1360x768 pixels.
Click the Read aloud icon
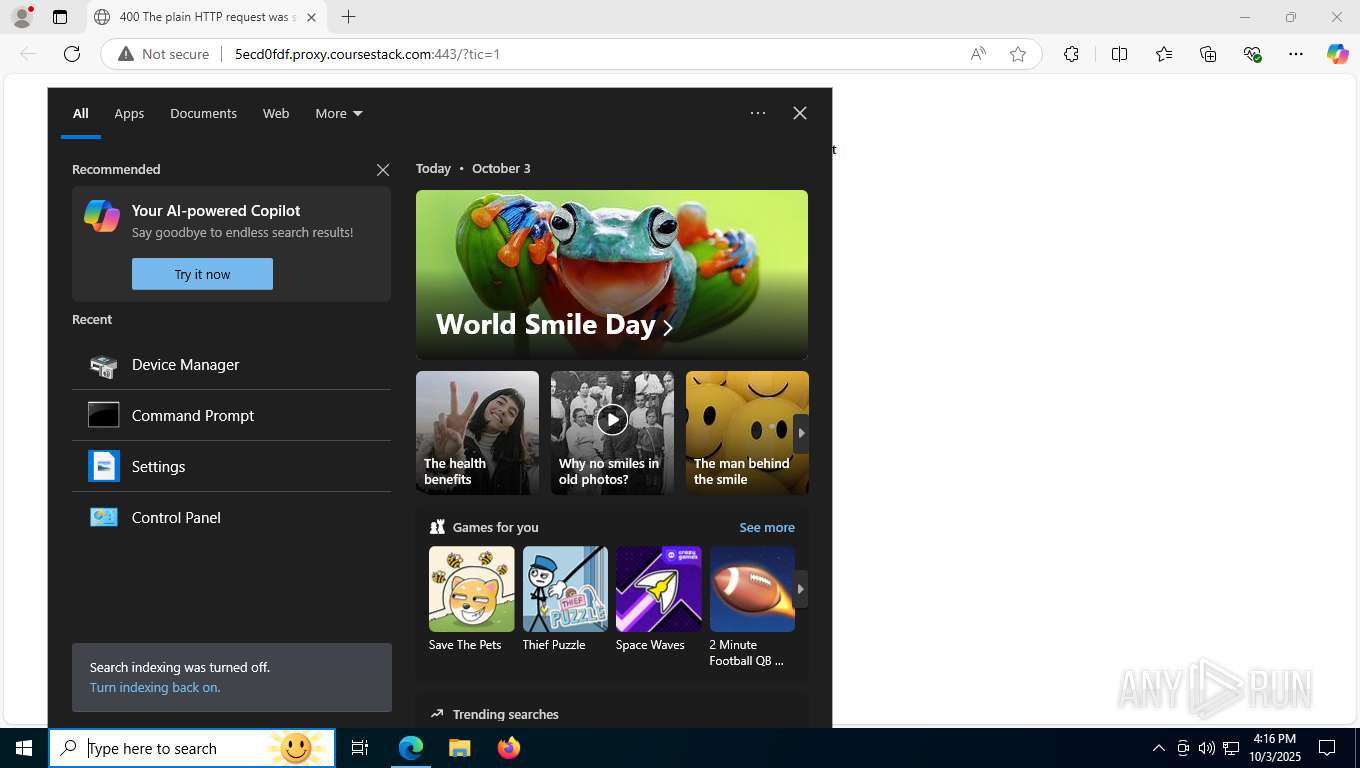pyautogui.click(x=978, y=54)
